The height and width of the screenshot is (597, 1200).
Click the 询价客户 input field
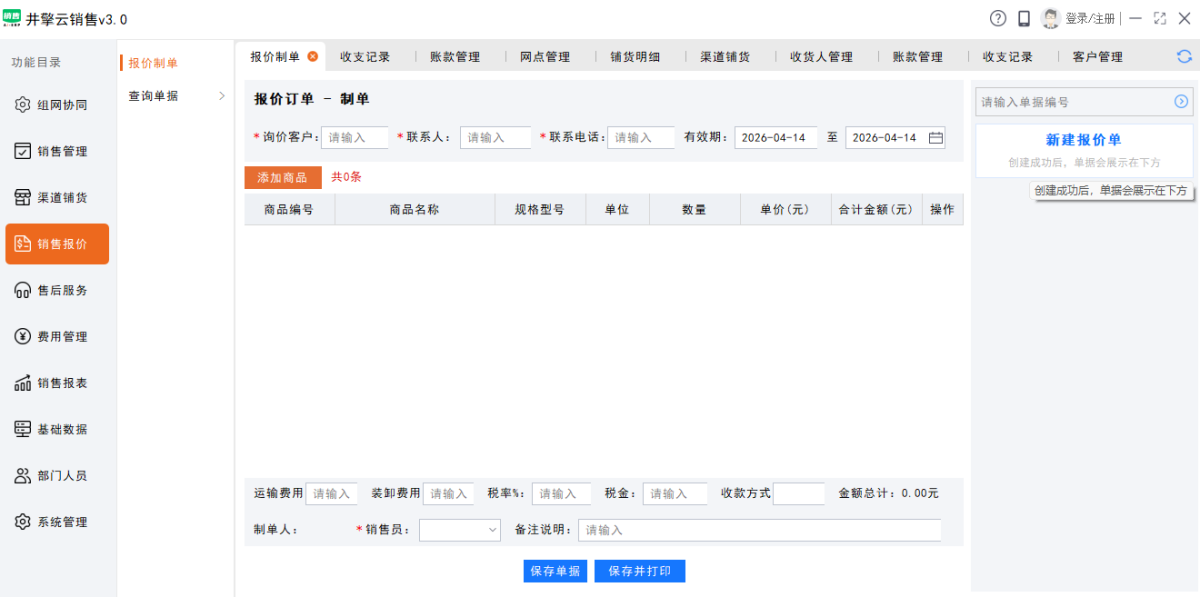354,138
